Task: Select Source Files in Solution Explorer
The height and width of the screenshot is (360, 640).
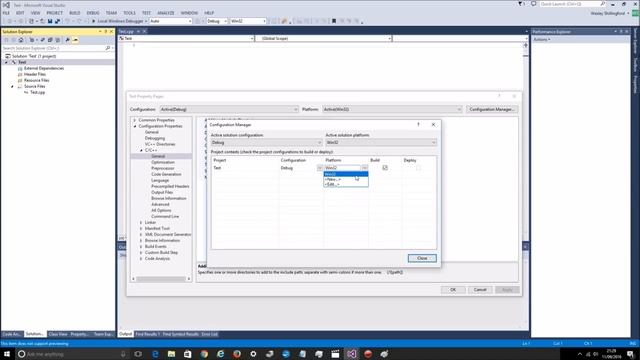Action: pos(34,87)
